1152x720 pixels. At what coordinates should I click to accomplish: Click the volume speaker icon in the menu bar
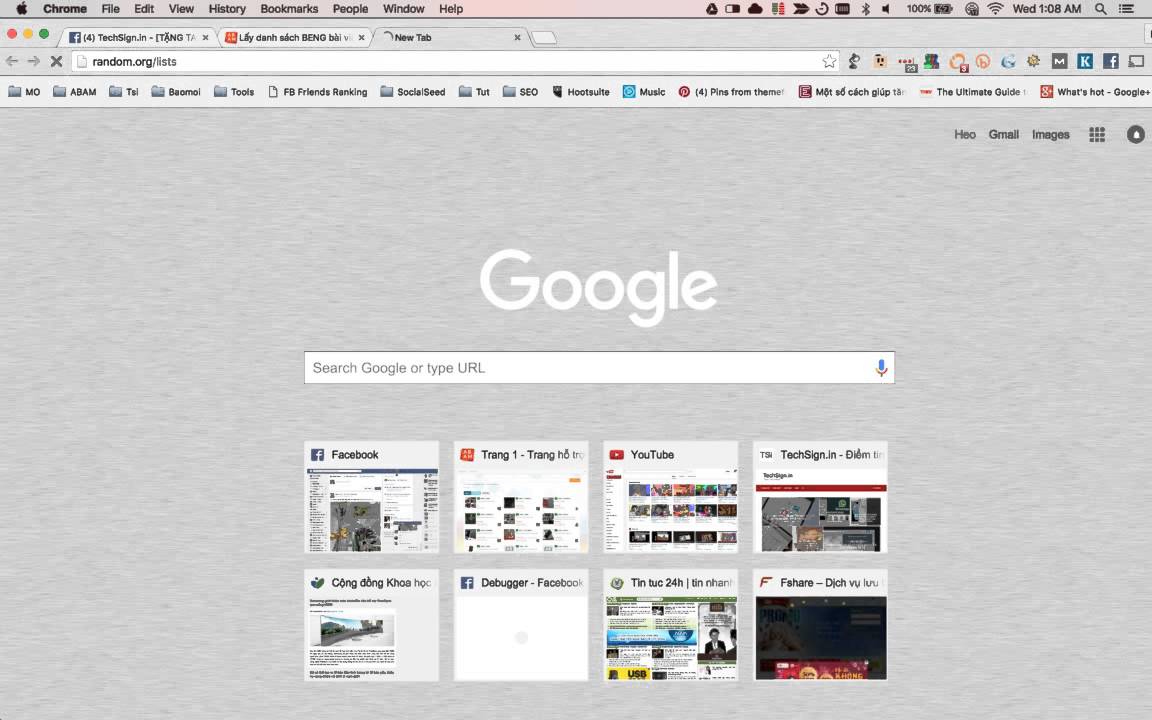tap(886, 9)
